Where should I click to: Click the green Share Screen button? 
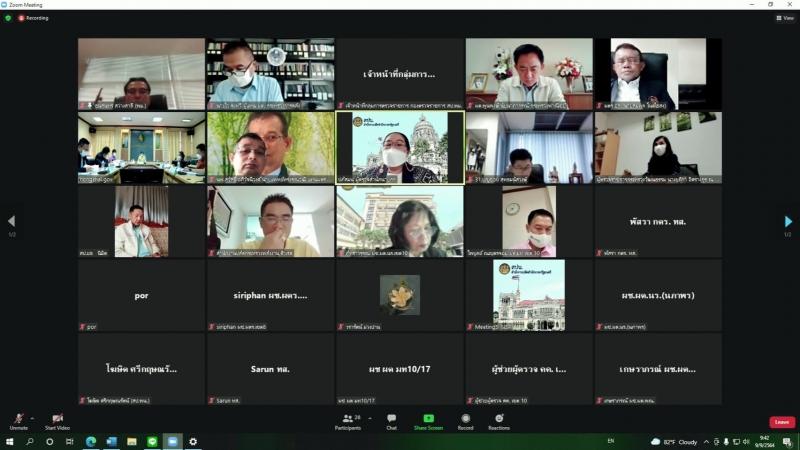coord(428,422)
